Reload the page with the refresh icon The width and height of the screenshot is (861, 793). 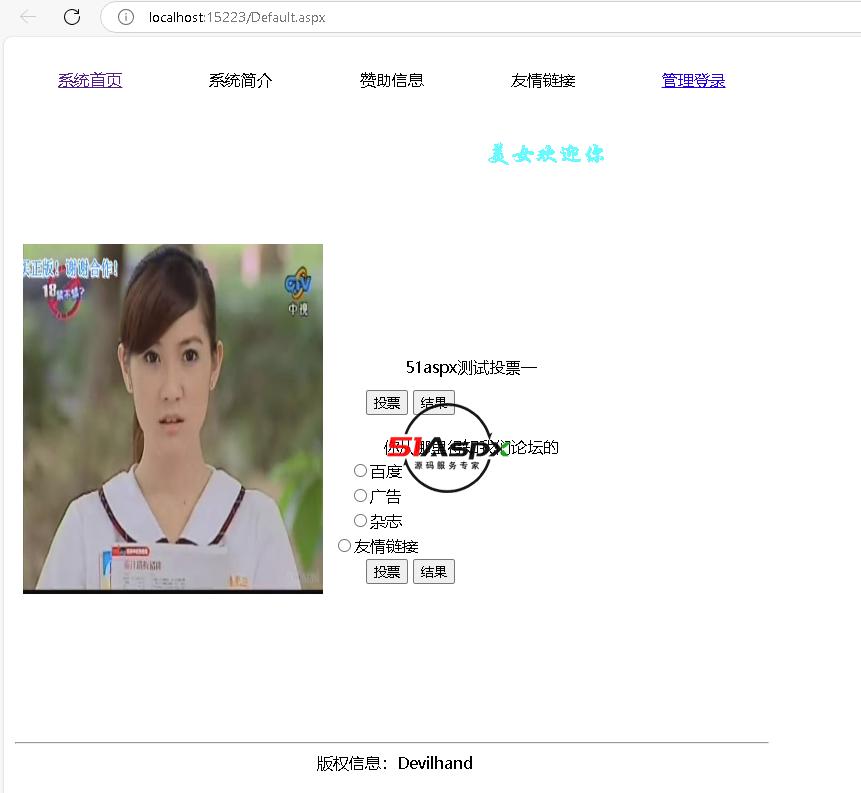point(72,17)
